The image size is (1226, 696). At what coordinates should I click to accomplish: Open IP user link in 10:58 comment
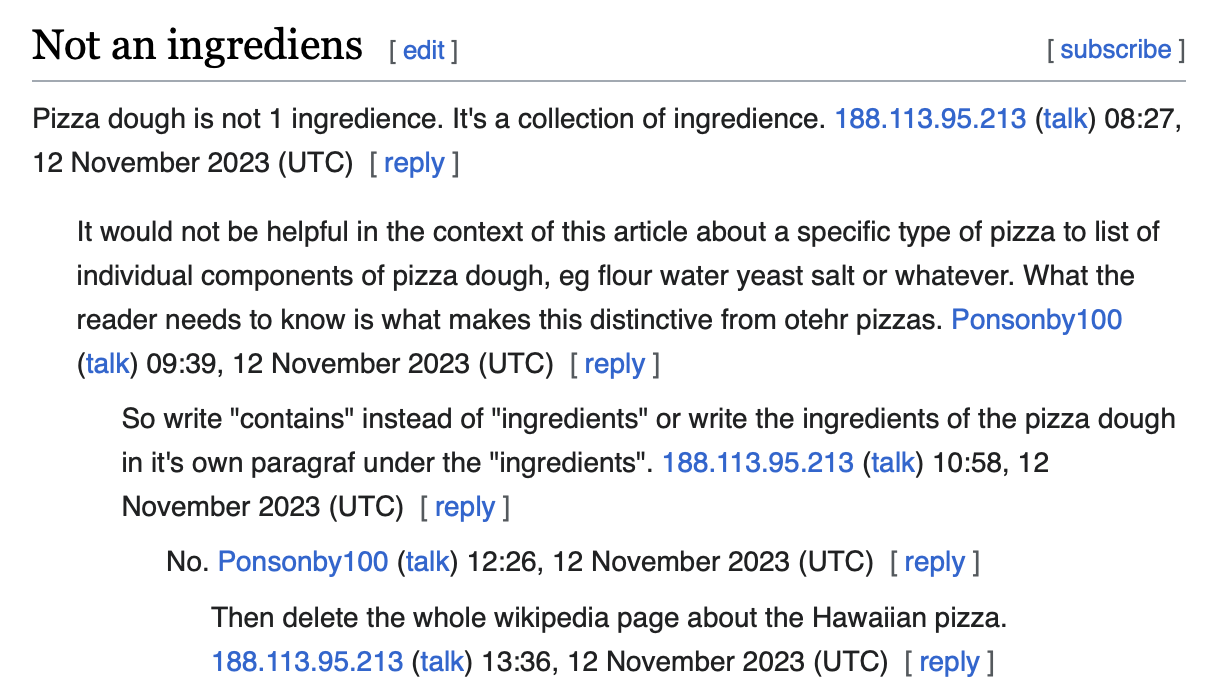758,462
